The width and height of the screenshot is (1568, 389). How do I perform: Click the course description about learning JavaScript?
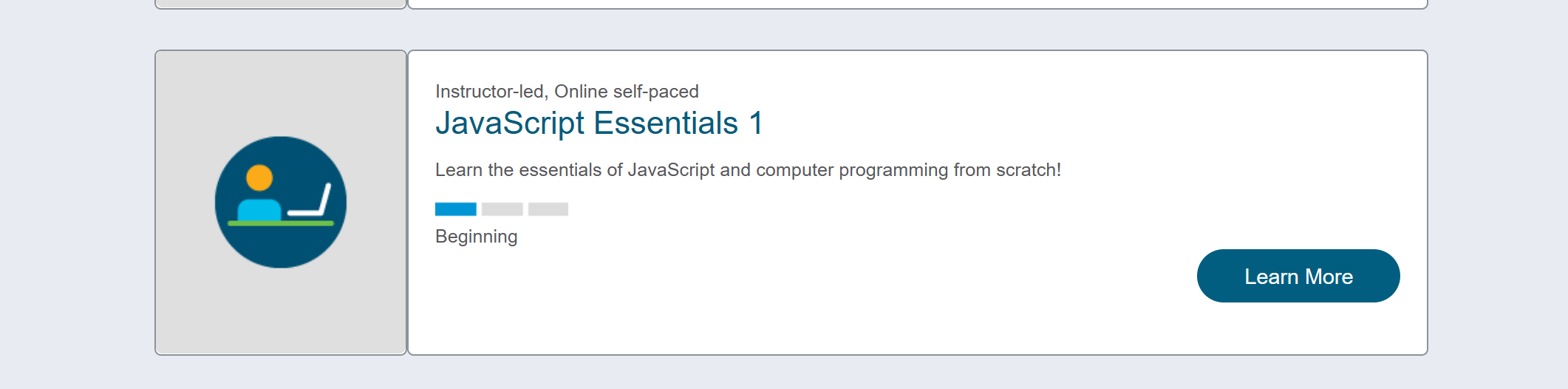click(748, 170)
